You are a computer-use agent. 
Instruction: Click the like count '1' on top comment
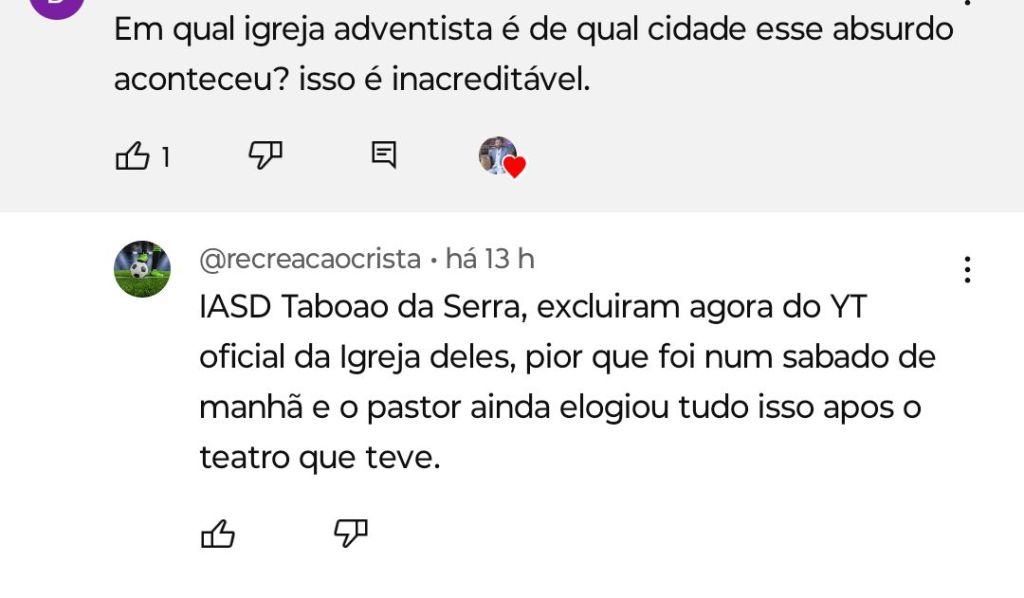coord(165,157)
